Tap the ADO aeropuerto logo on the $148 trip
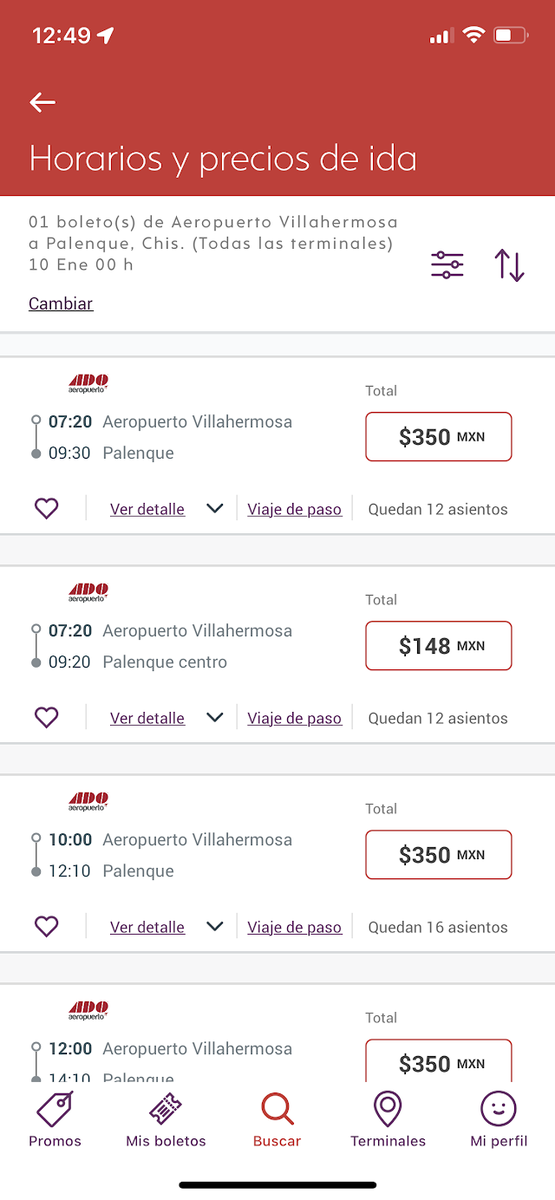555x1200 pixels. pos(88,593)
